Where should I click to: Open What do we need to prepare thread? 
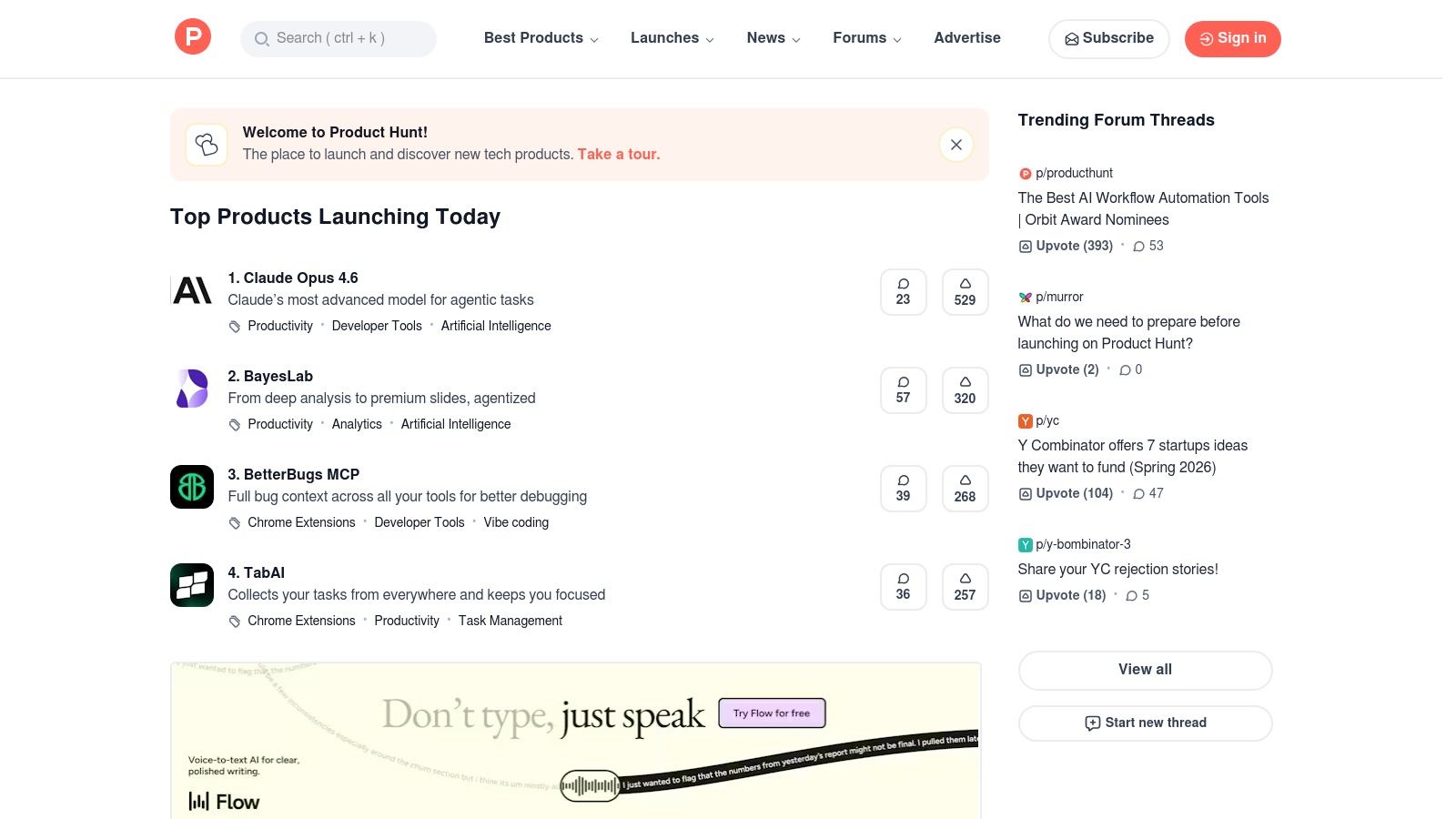(1129, 332)
